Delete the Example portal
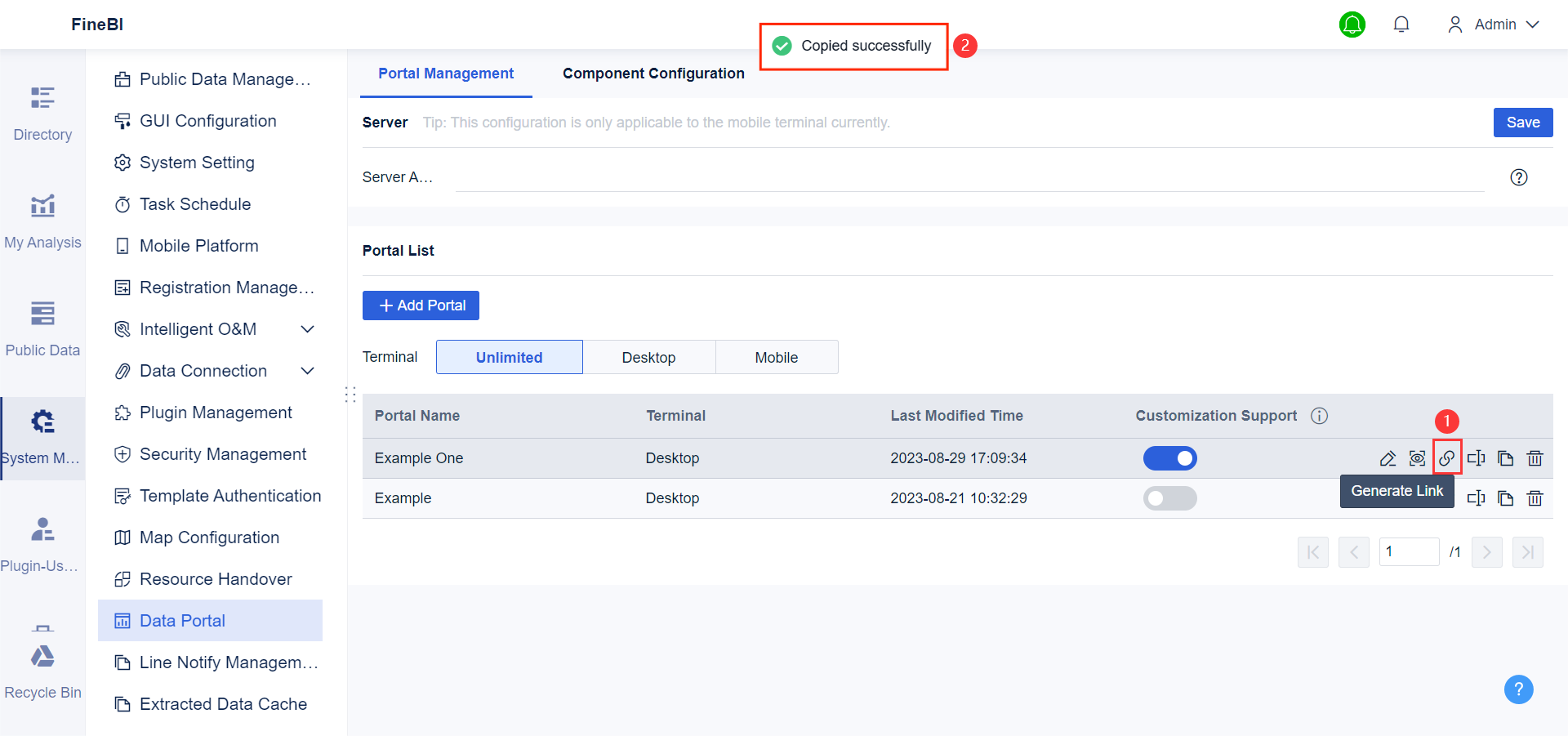Screen dimensions: 1568x736 click(1535, 497)
